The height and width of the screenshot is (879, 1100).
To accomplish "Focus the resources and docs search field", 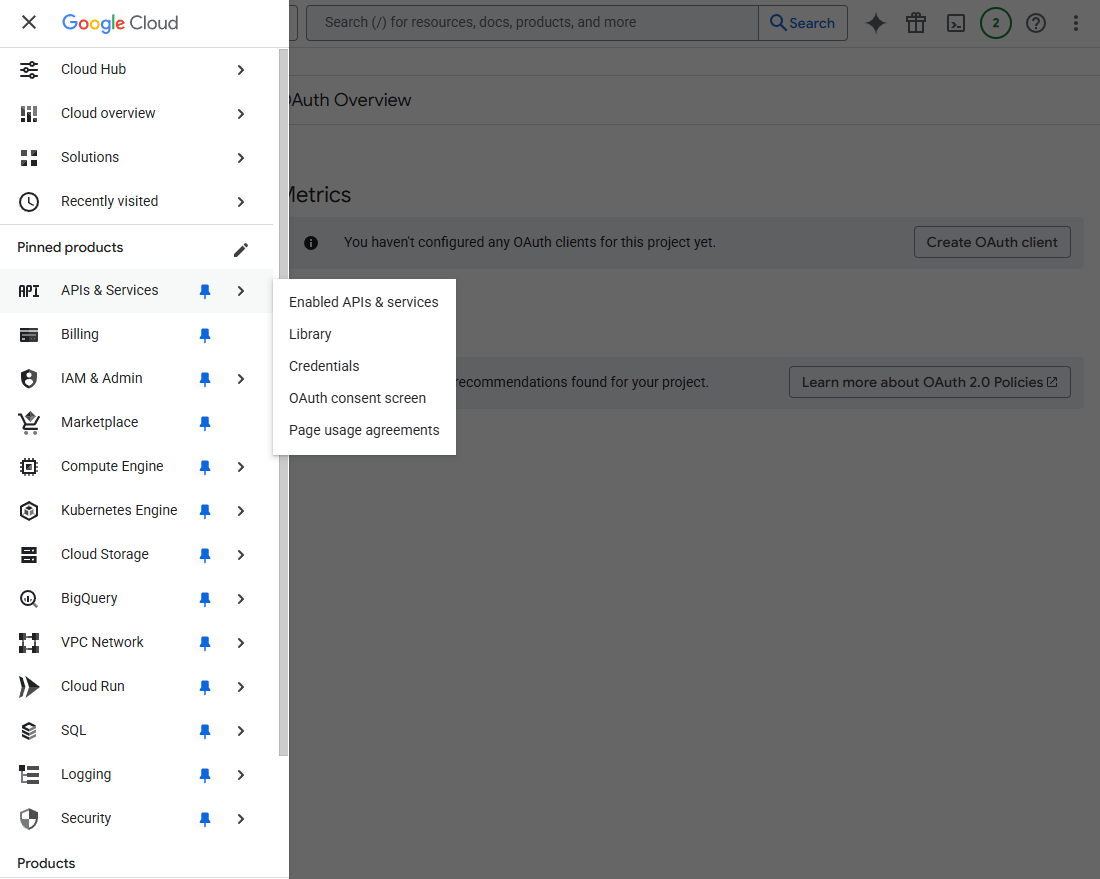I will [532, 23].
